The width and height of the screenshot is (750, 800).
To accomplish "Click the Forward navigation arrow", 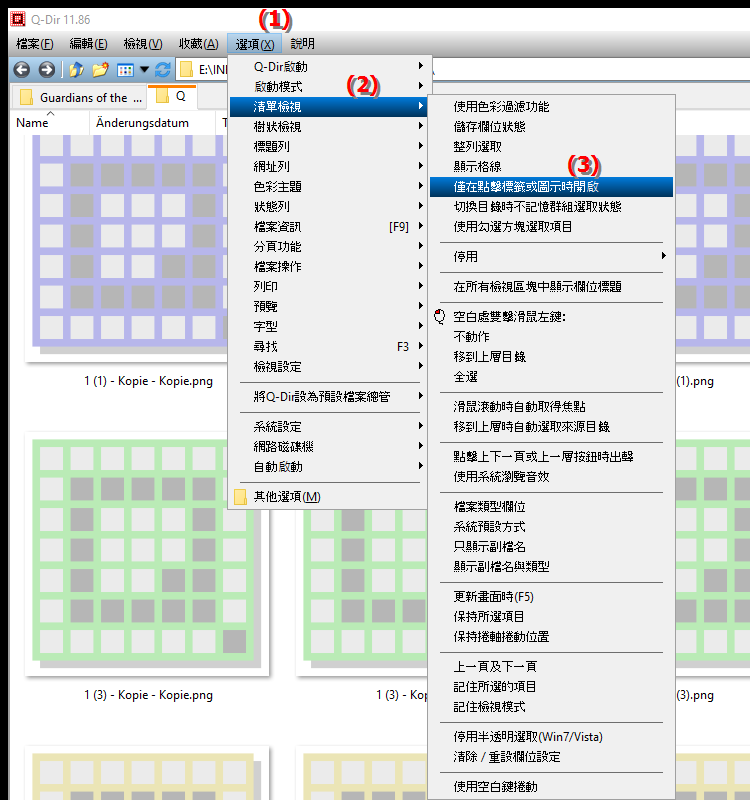I will [x=46, y=69].
